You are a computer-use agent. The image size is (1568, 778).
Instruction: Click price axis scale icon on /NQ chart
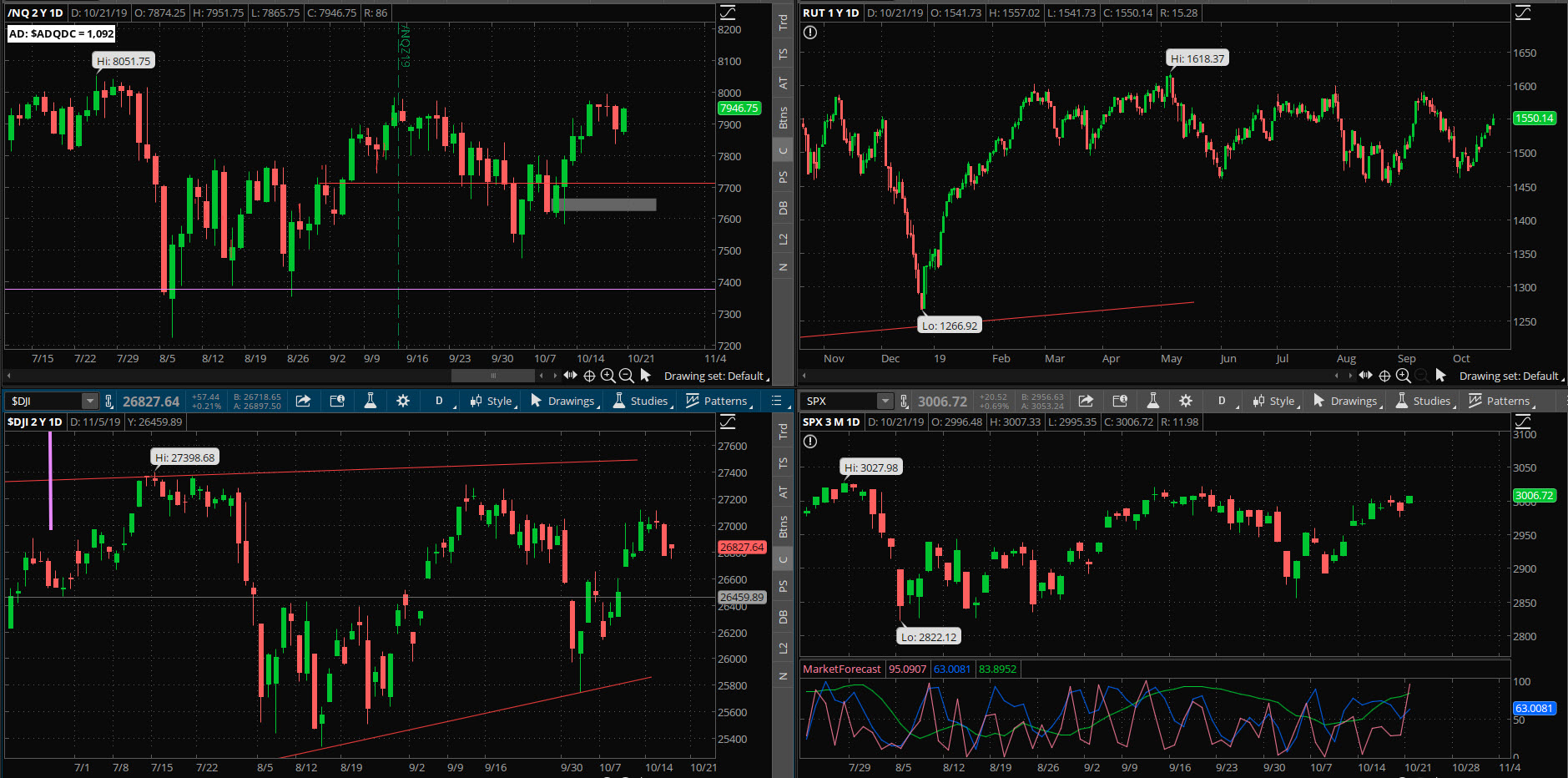[728, 13]
